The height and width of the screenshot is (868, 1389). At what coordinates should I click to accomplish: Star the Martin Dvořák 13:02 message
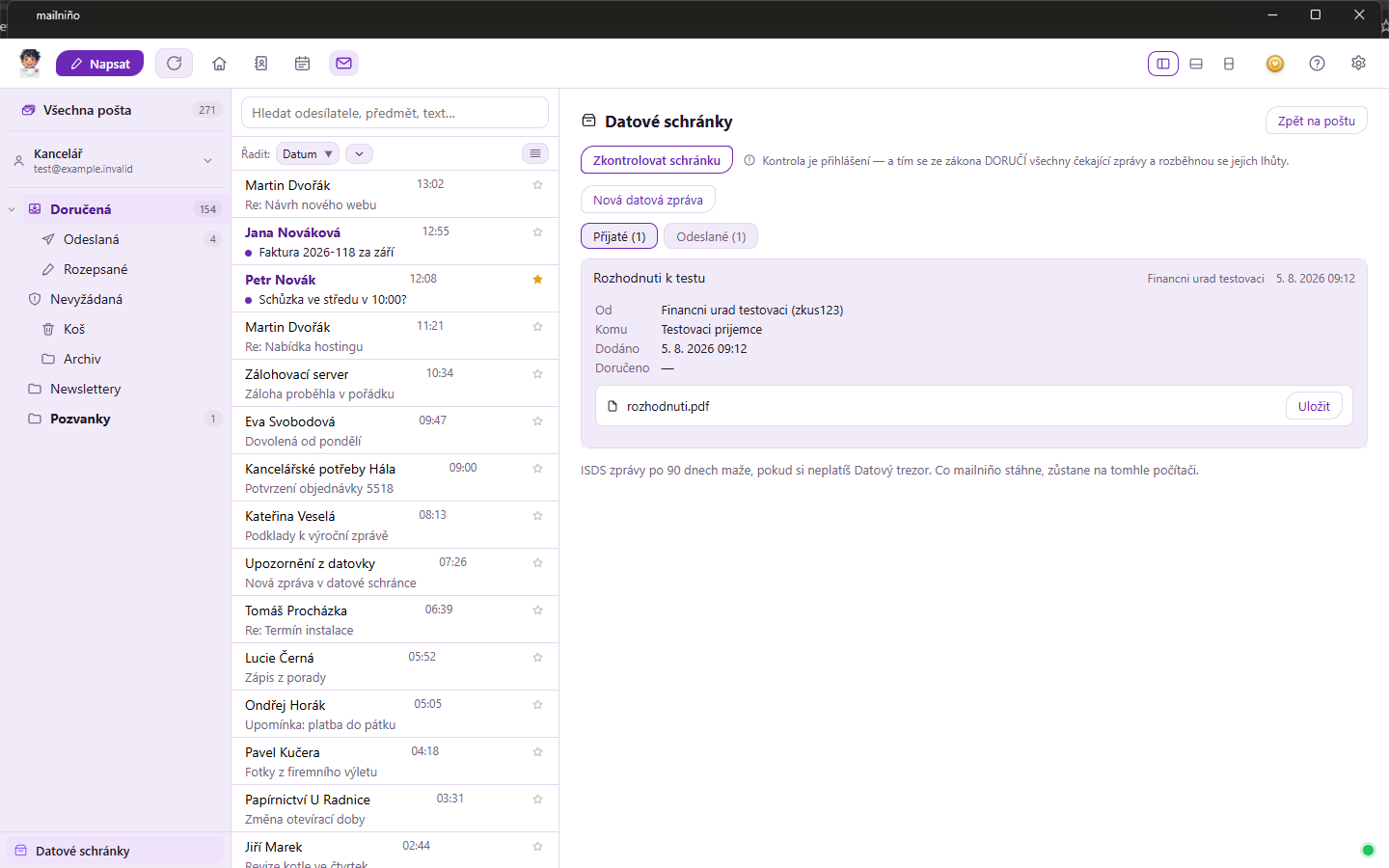coord(538,184)
